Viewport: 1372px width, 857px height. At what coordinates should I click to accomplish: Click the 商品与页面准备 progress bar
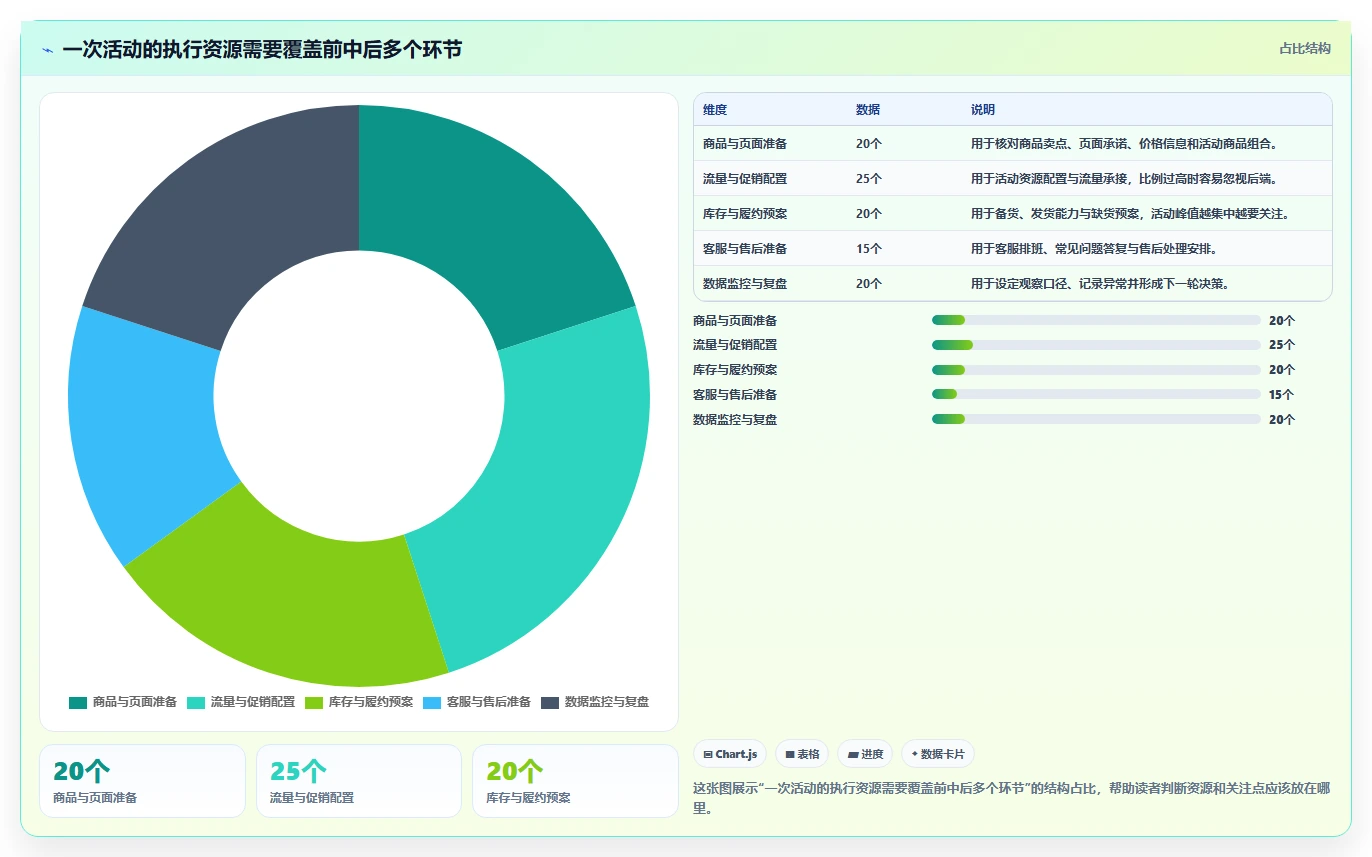point(1096,320)
